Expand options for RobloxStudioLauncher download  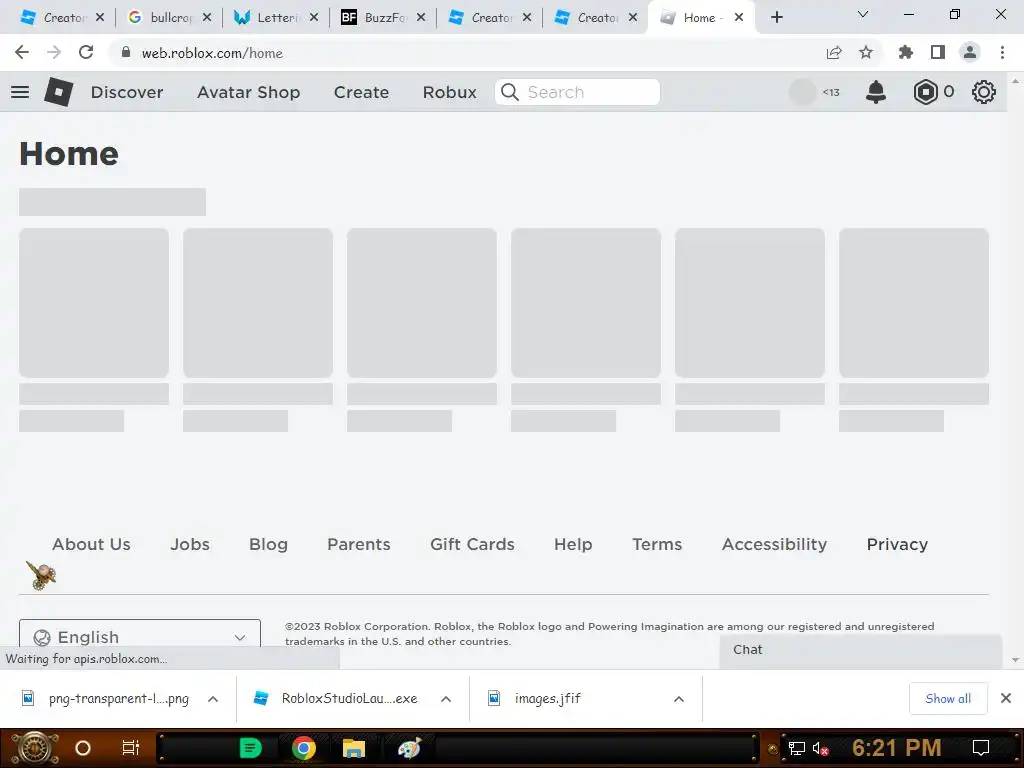pos(446,699)
